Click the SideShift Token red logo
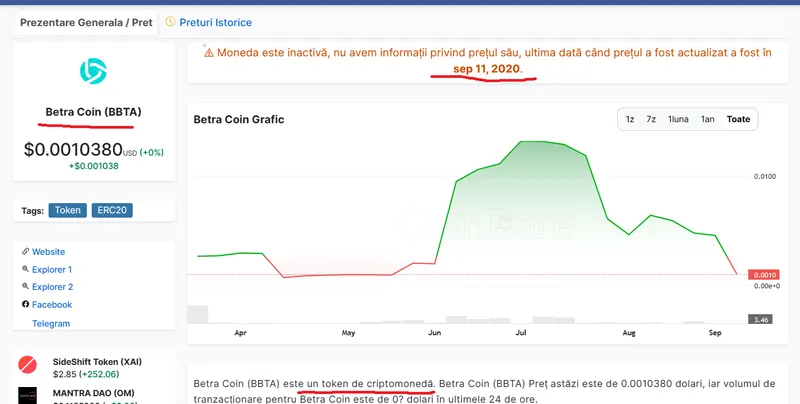The image size is (800, 404). 28,365
